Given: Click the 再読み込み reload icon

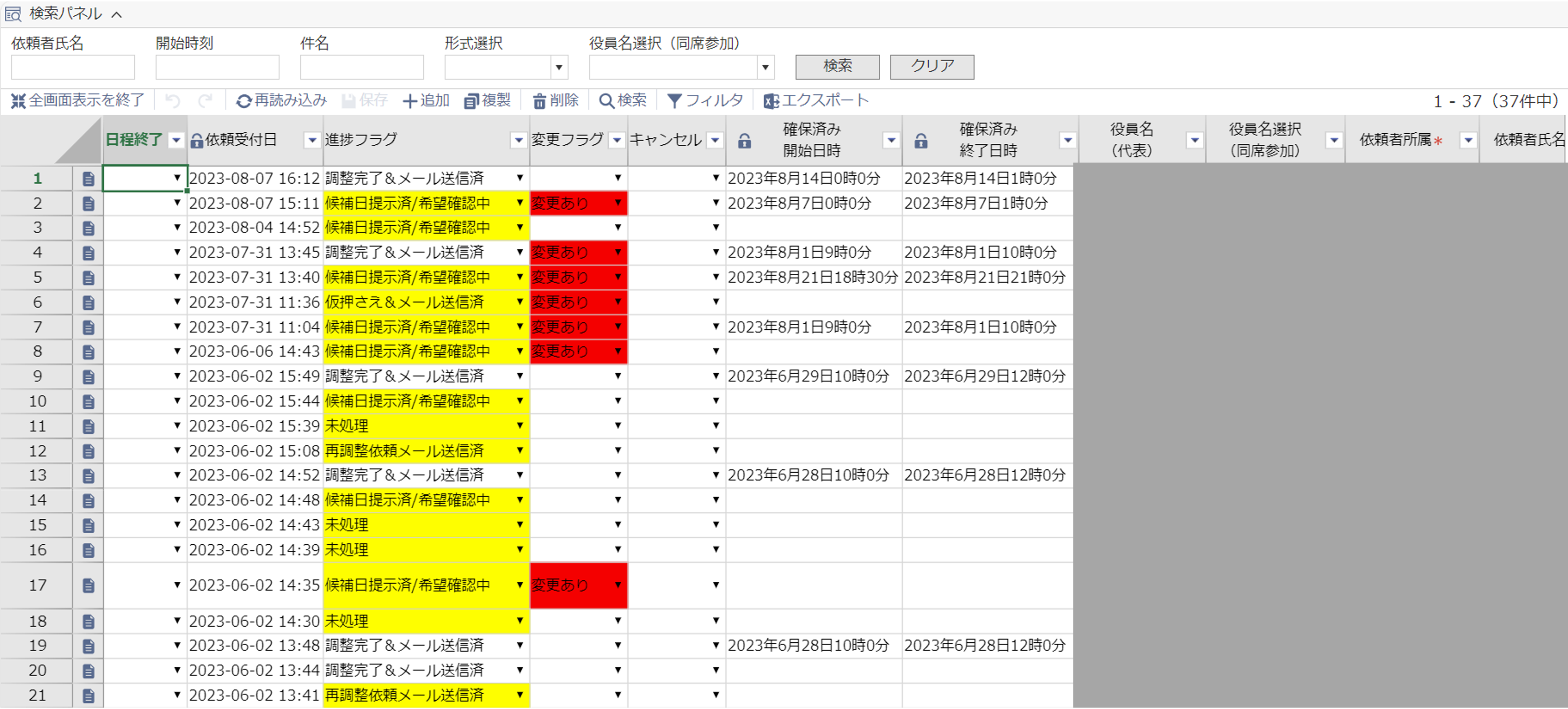Looking at the screenshot, I should pos(243,101).
